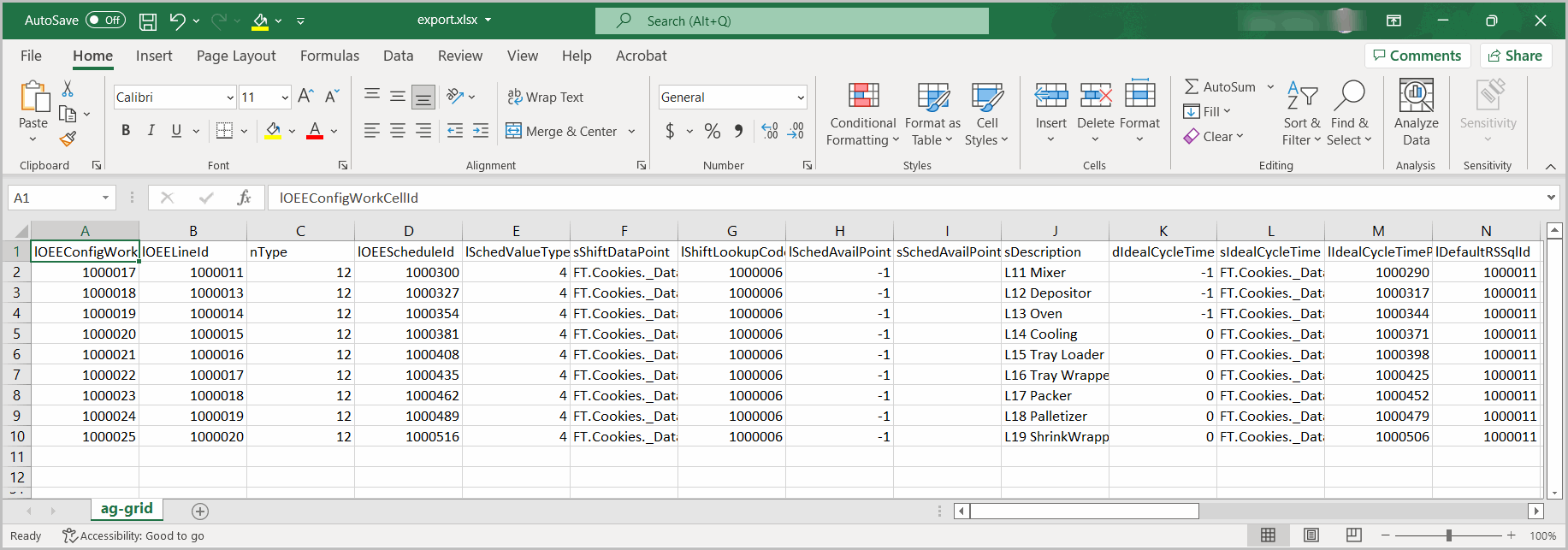Open the Calibri font name dropdown

tap(230, 98)
